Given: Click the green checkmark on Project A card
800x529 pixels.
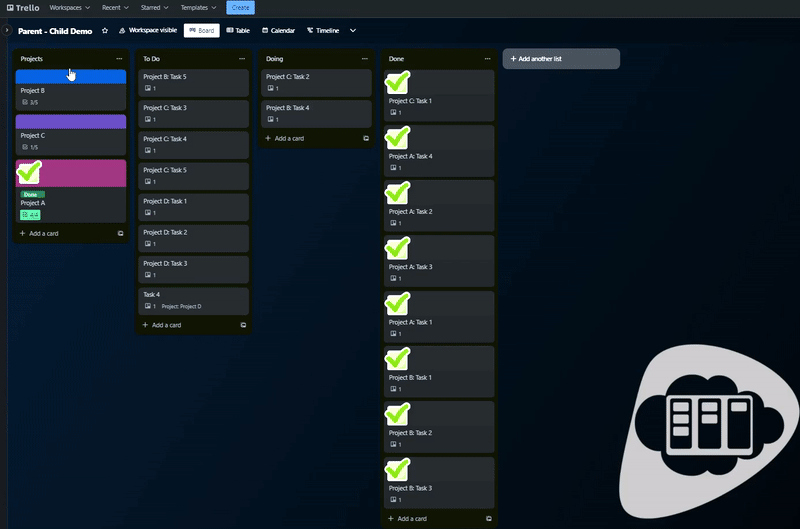Looking at the screenshot, I should [x=29, y=173].
